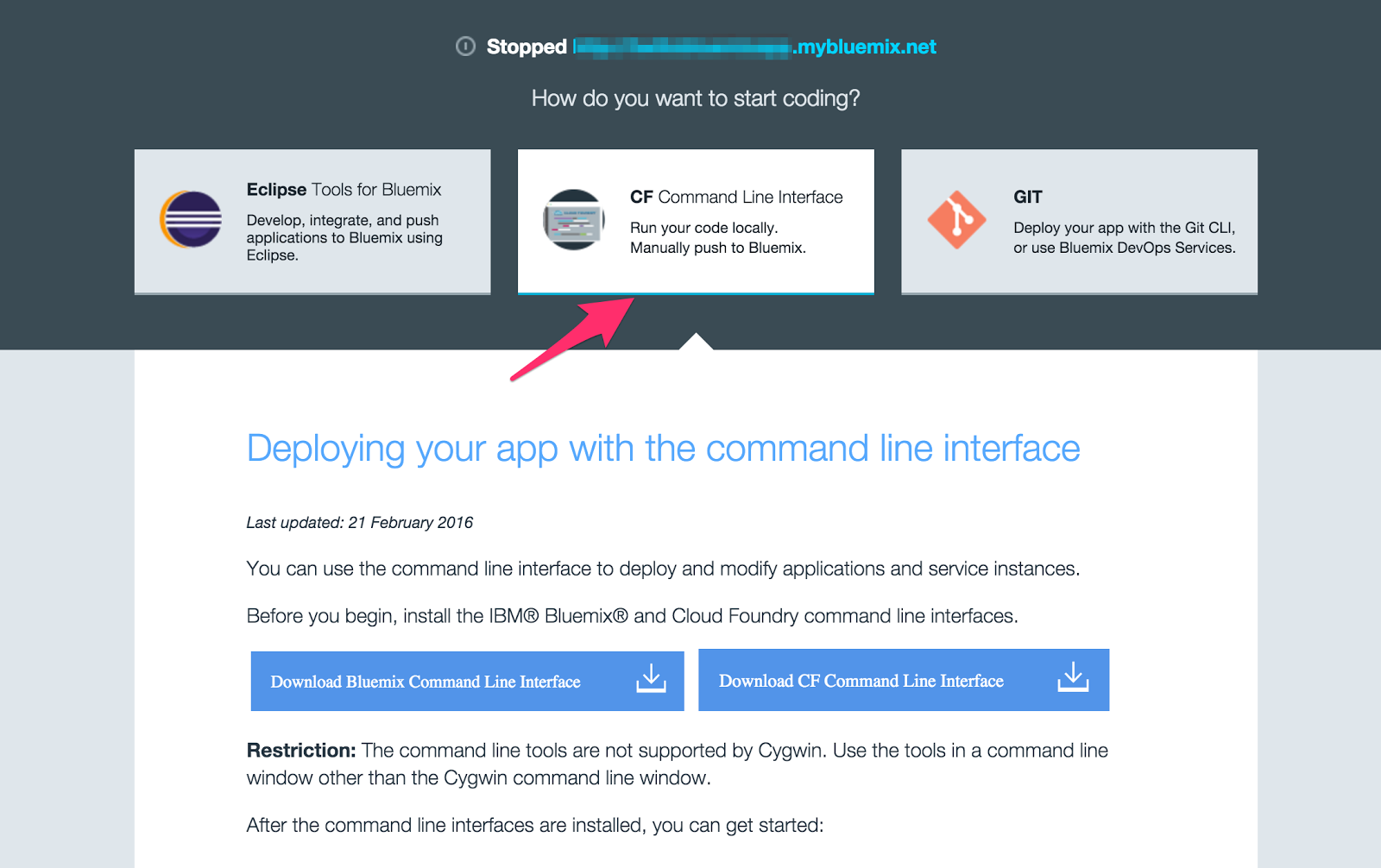
Task: Click heading 'Deploying your app with the command line interface'
Action: 663,449
